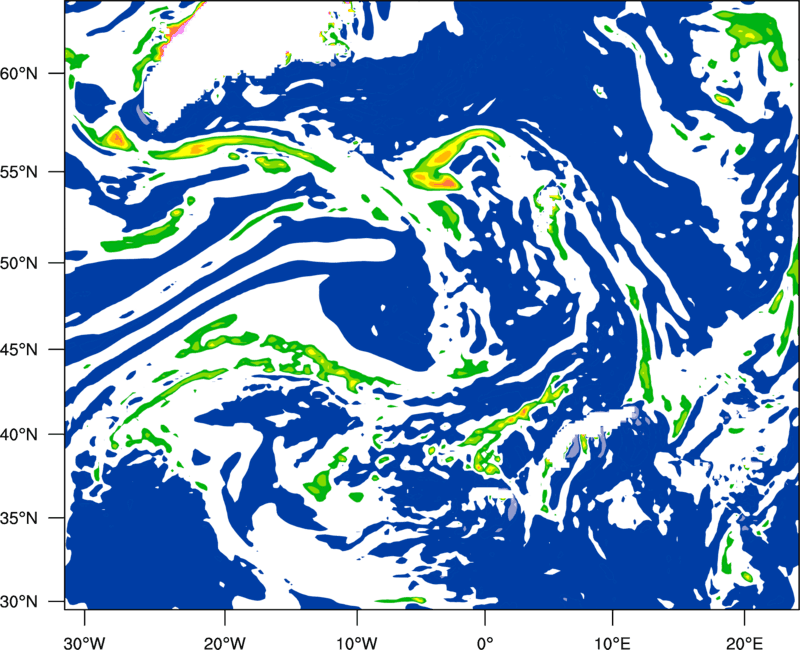Click the 50°N latitude label
Viewport: 800px width, 650px height.
(x=19, y=263)
